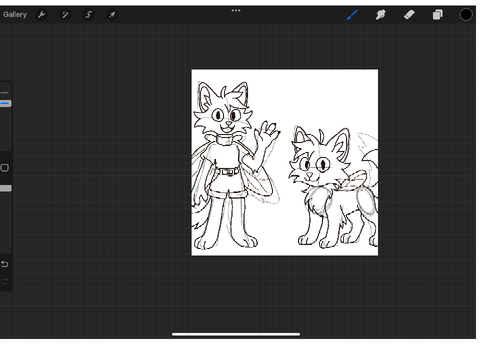This screenshot has width=480, height=360.
Task: Tap the canvas with cat drawings
Action: click(x=285, y=163)
